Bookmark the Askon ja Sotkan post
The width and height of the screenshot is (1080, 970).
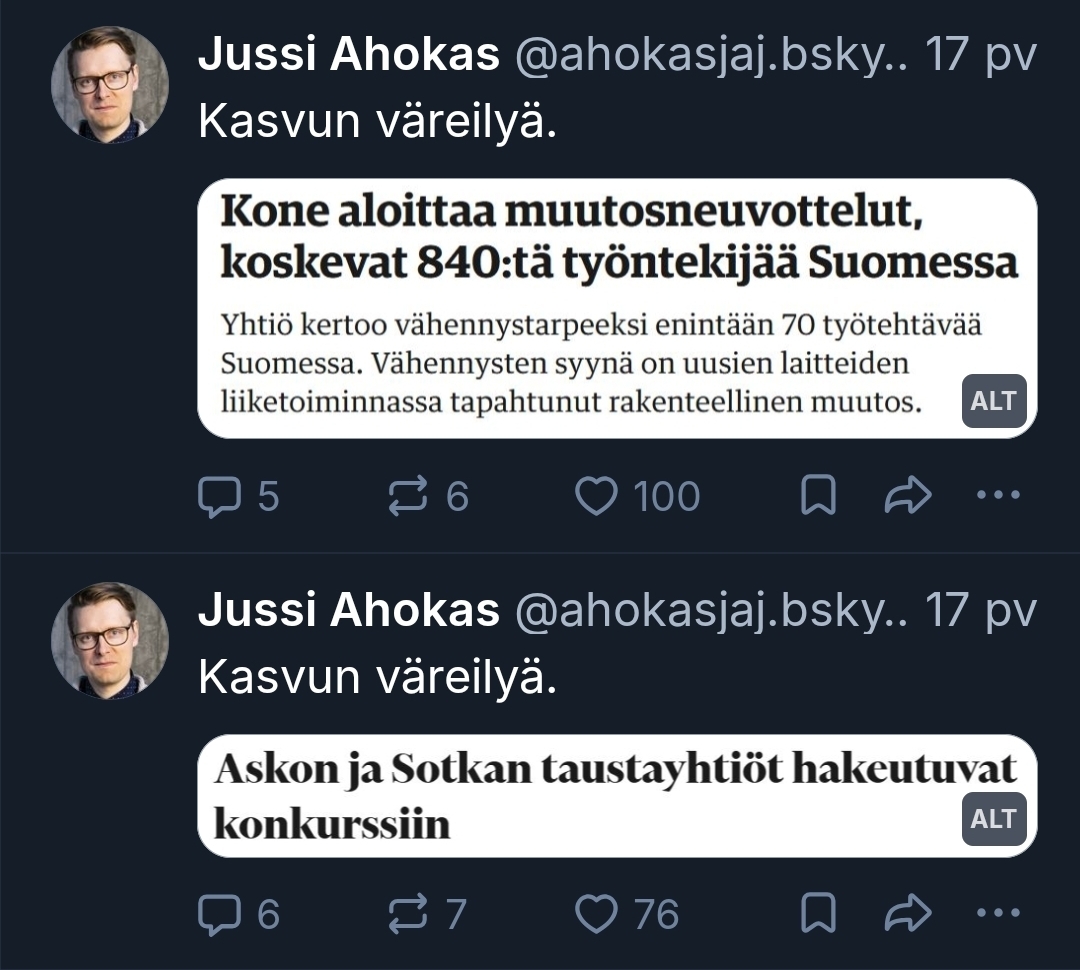point(818,914)
